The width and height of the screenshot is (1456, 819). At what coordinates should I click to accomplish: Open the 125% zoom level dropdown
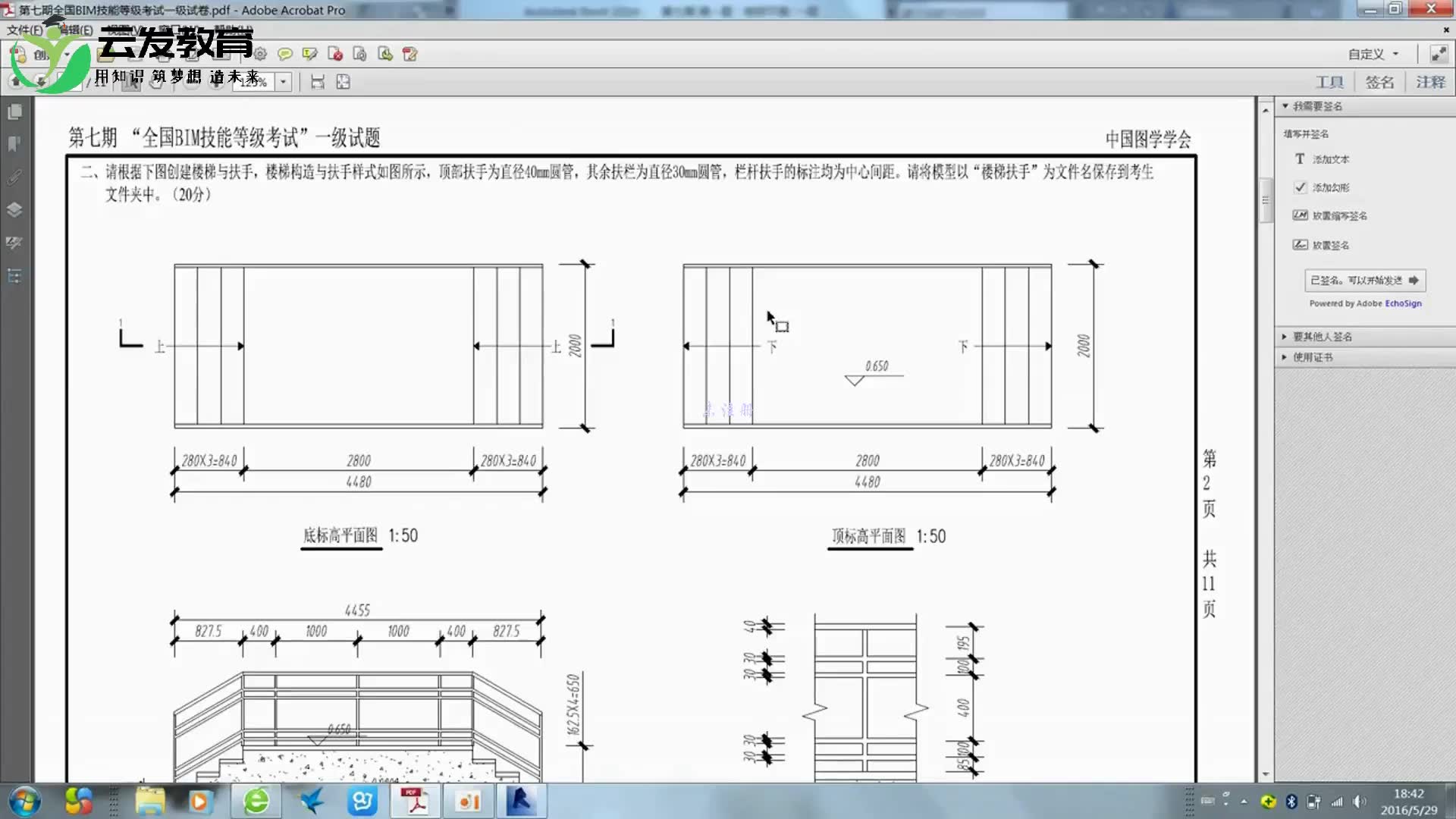pyautogui.click(x=283, y=82)
